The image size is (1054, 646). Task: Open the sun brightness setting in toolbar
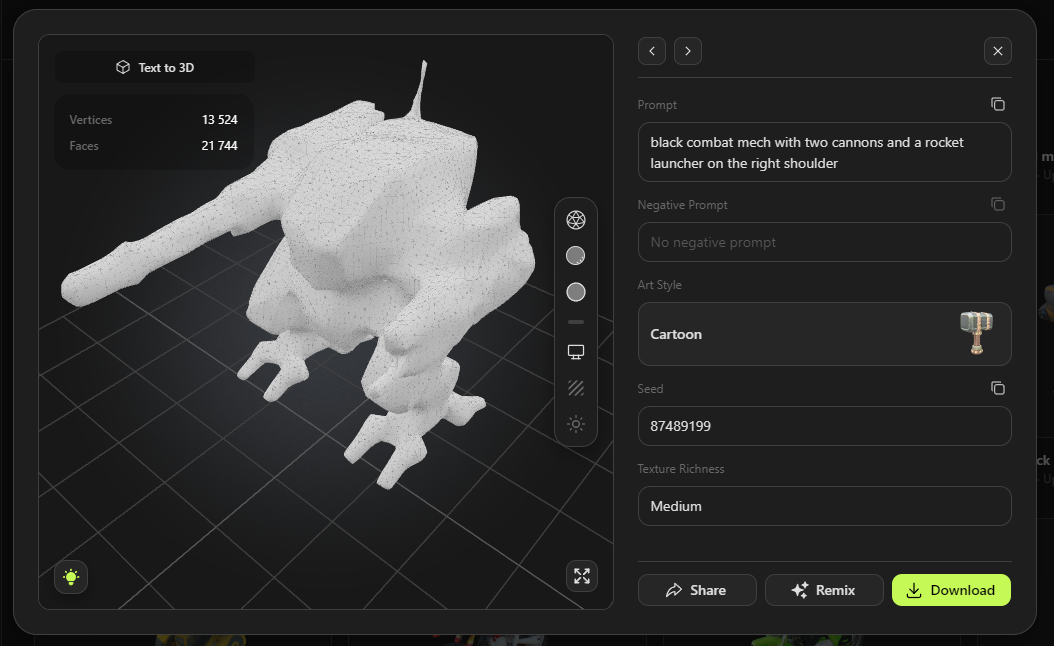[575, 424]
